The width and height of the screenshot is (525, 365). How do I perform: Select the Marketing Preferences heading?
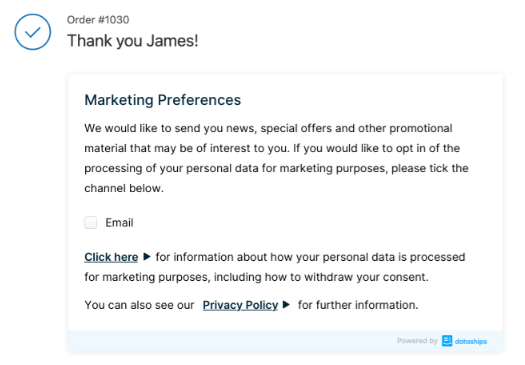[x=163, y=100]
